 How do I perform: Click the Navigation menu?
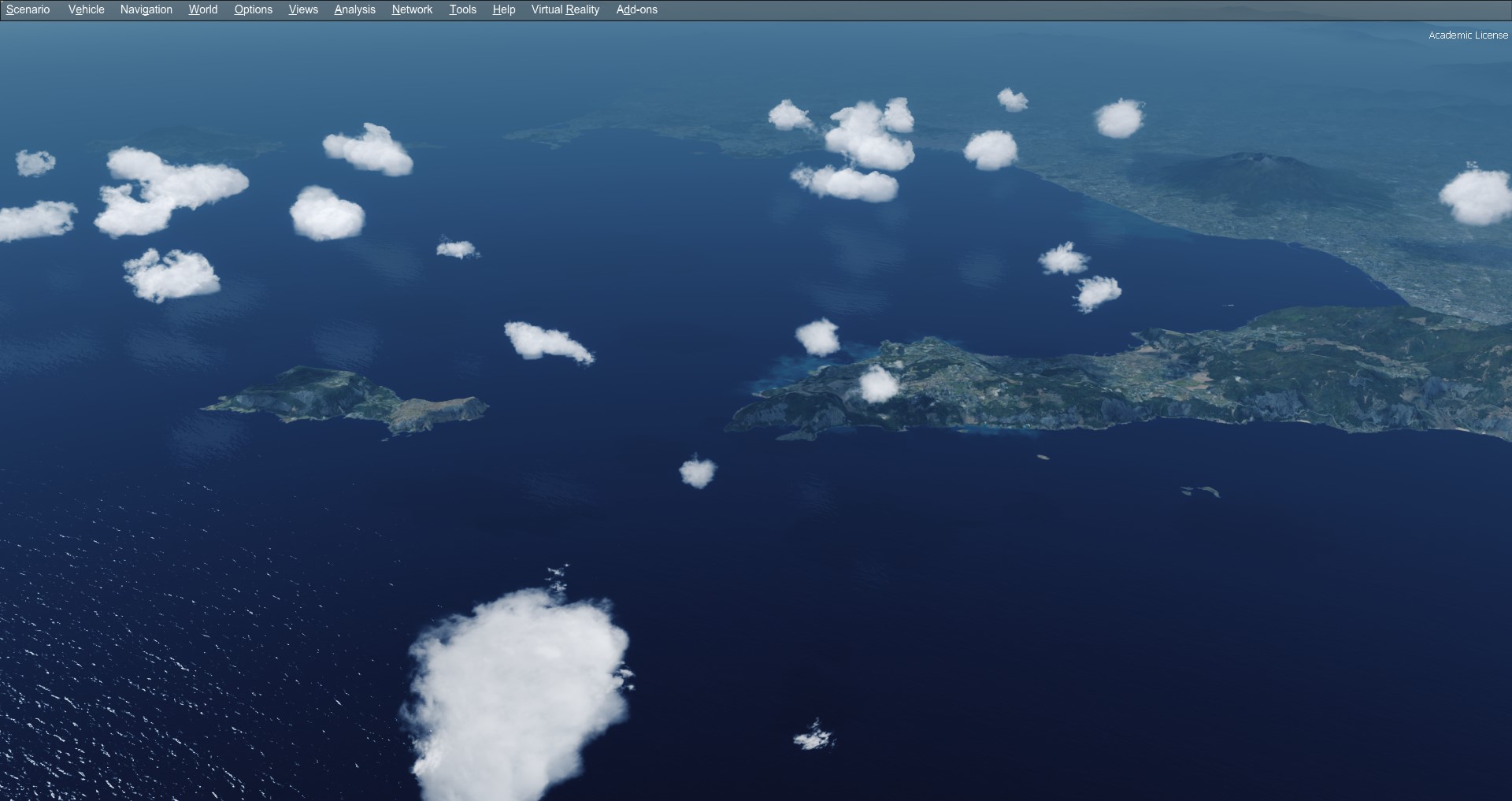click(146, 9)
